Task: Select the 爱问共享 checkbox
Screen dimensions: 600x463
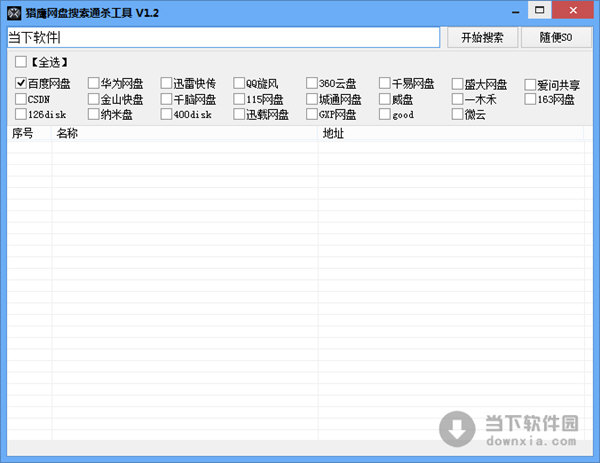Action: pyautogui.click(x=530, y=85)
